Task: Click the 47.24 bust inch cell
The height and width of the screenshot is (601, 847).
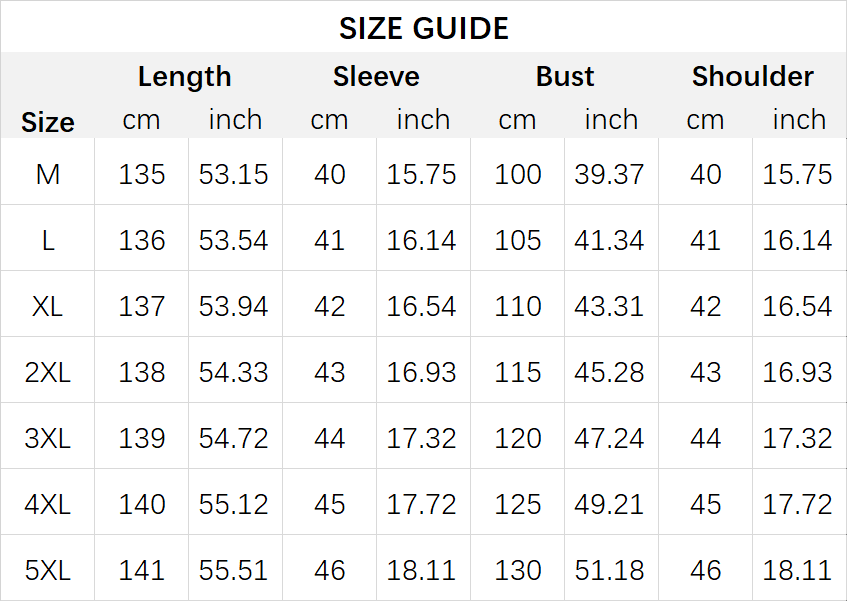Action: tap(609, 438)
